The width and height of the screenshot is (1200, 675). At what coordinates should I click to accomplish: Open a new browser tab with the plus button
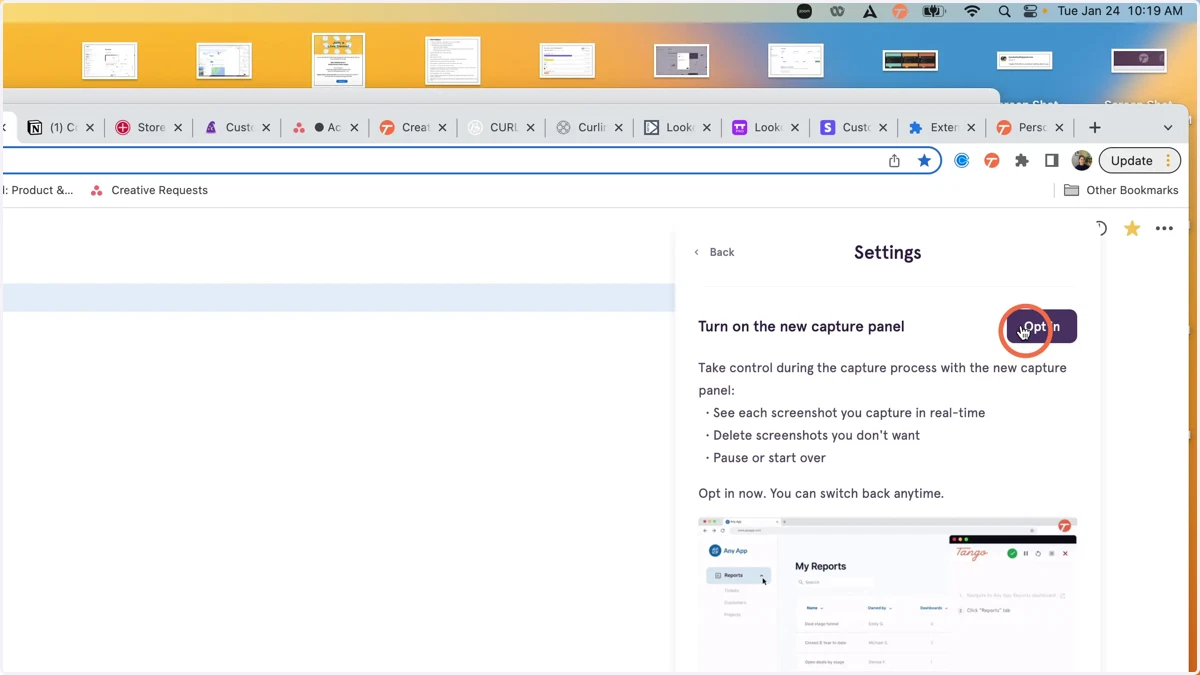[x=1095, y=127]
